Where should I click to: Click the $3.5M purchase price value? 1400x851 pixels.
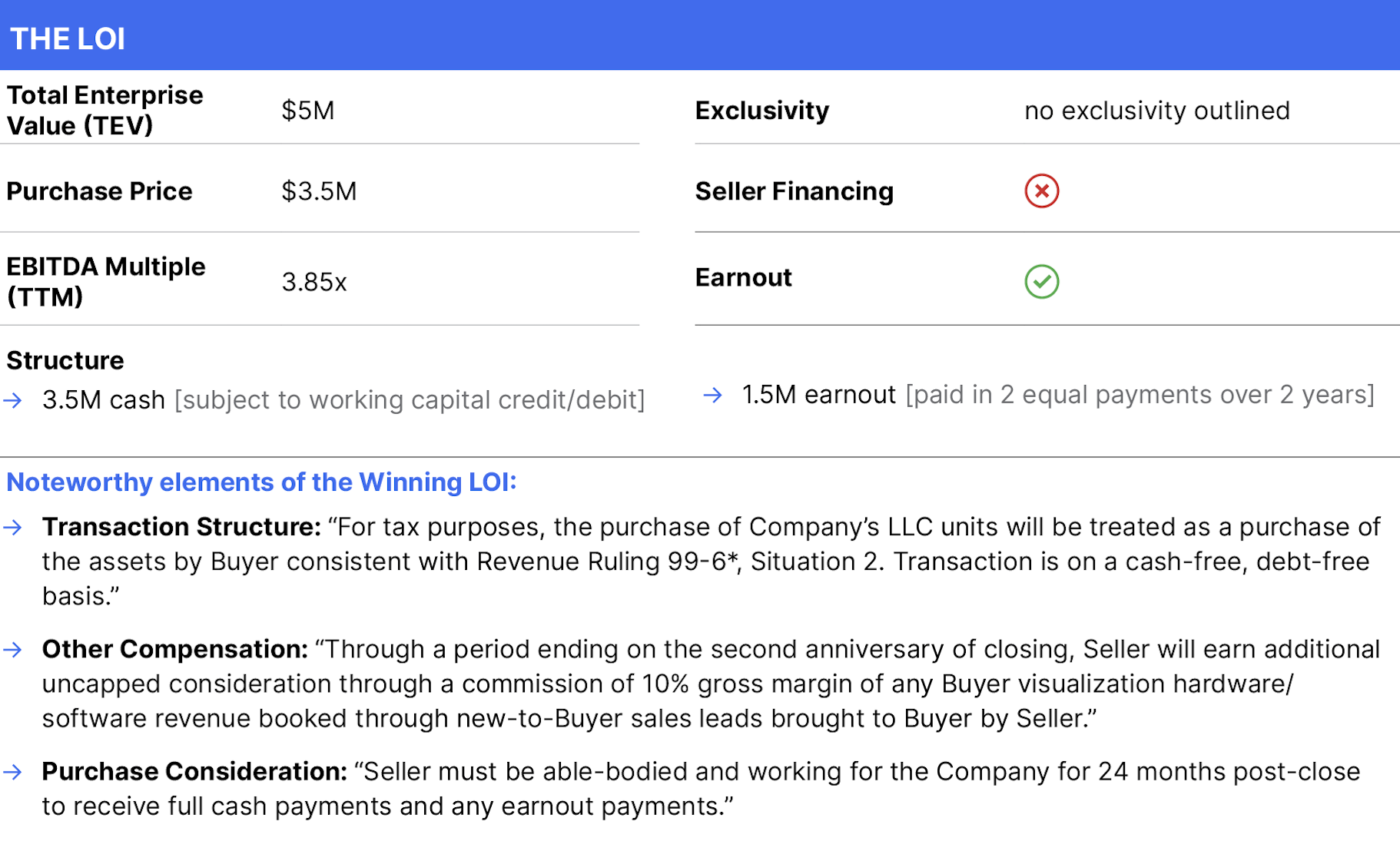tap(319, 191)
